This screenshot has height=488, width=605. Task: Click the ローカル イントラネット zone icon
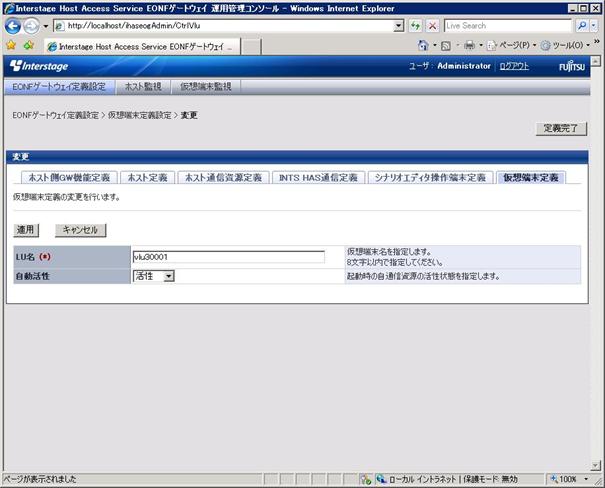(x=381, y=479)
